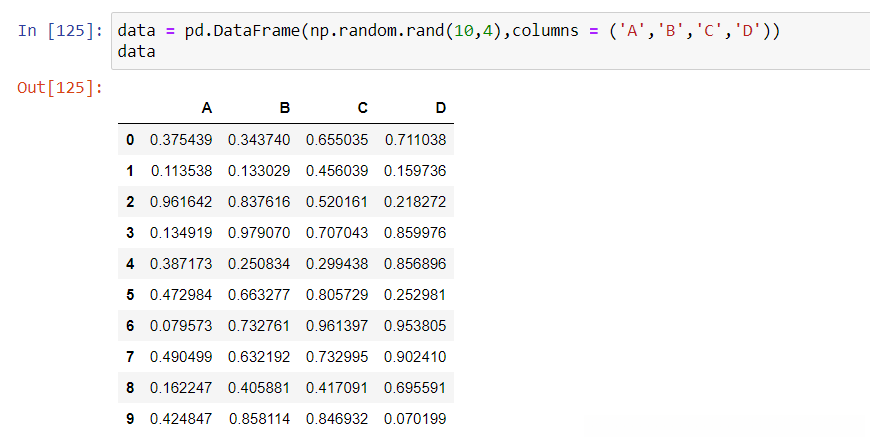
Task: Select the In [125] prompt label
Action: point(60,30)
